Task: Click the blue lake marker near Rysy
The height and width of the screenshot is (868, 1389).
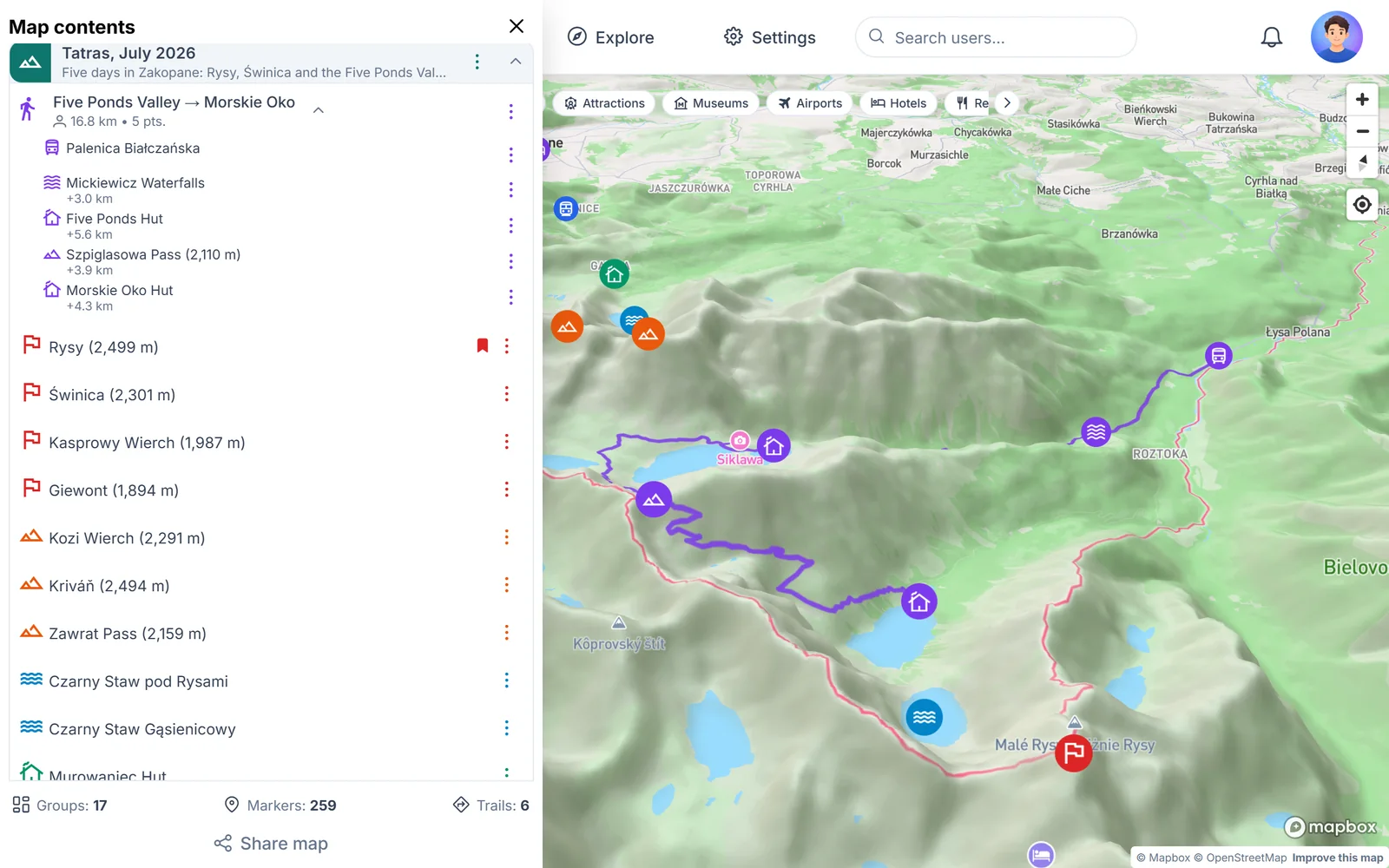Action: coord(925,717)
